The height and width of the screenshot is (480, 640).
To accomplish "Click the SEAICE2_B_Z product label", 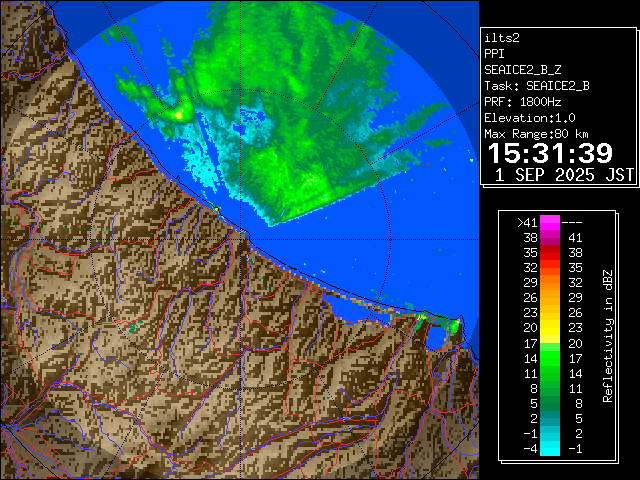I will click(x=521, y=69).
